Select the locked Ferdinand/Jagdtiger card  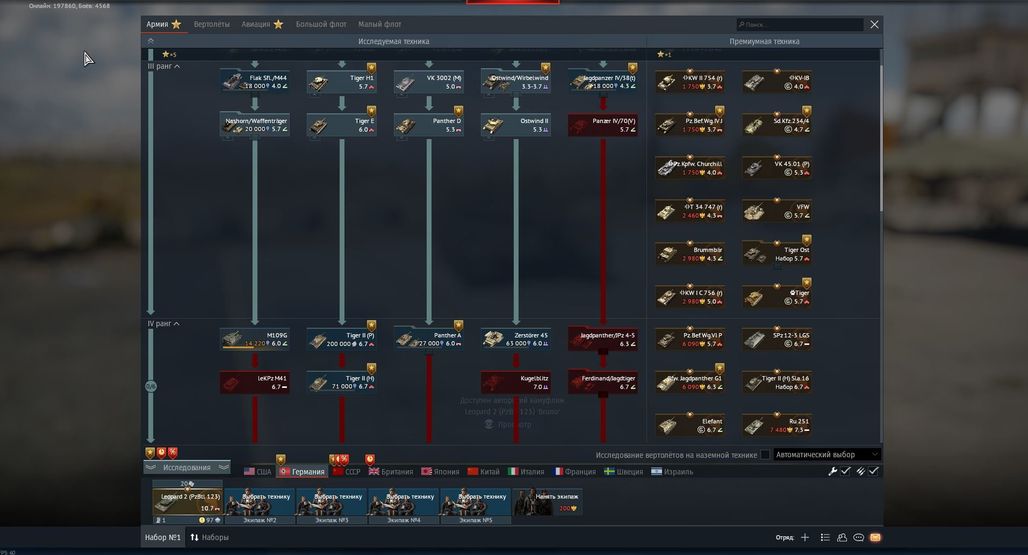click(603, 382)
